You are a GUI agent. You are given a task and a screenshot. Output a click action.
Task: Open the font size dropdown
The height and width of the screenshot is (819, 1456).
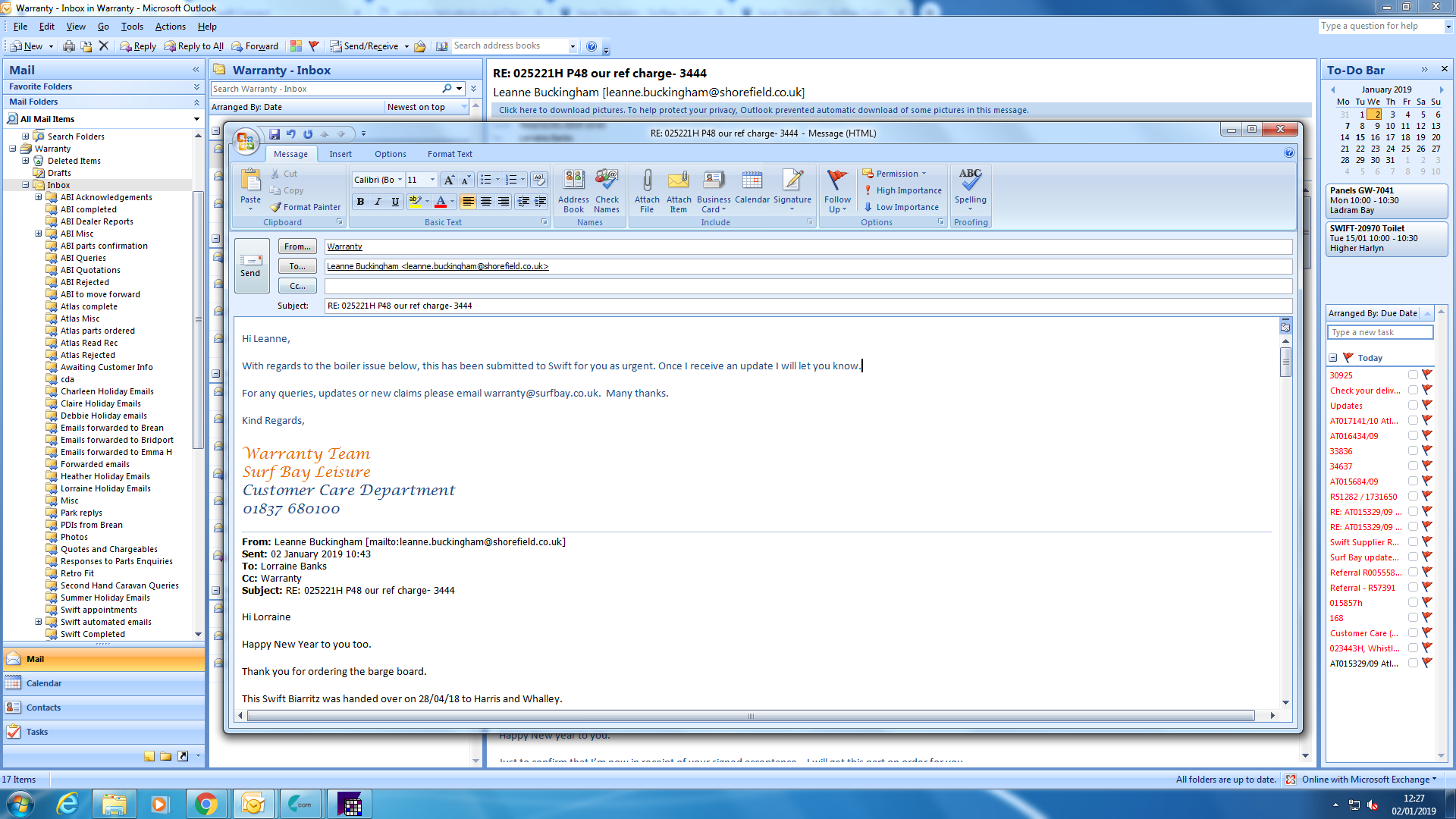point(433,180)
